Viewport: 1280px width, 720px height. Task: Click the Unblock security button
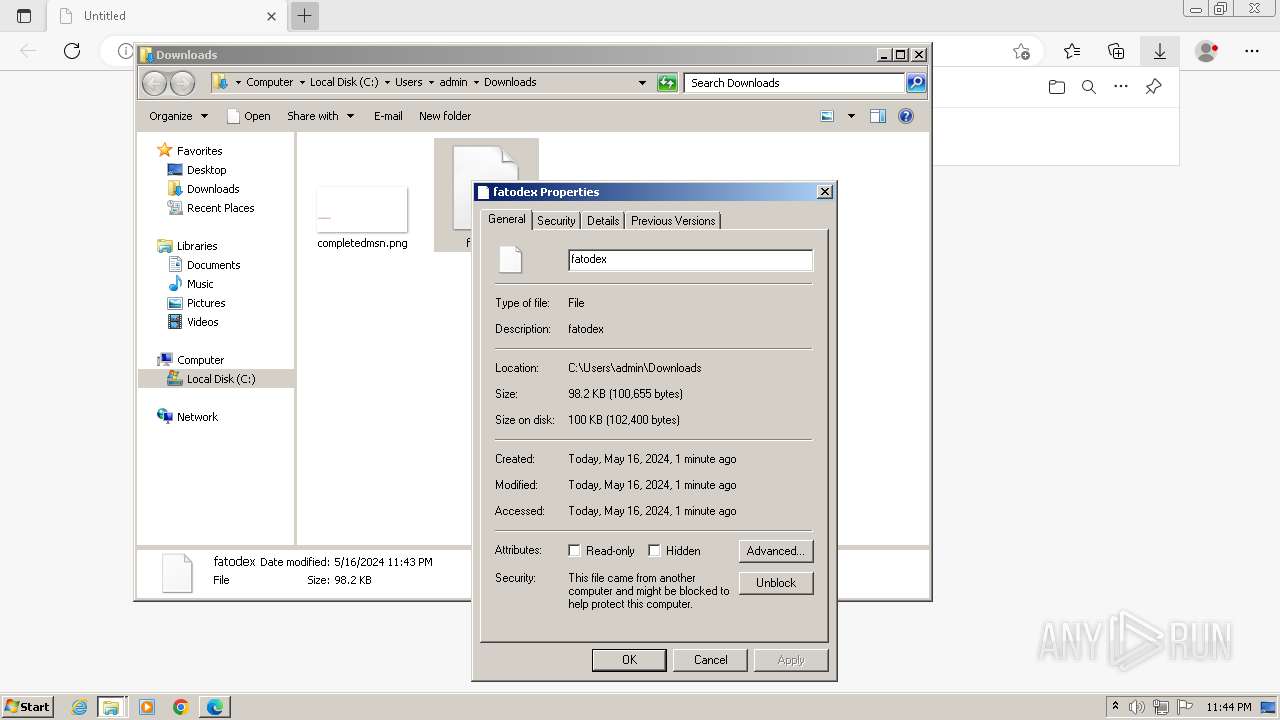point(776,583)
